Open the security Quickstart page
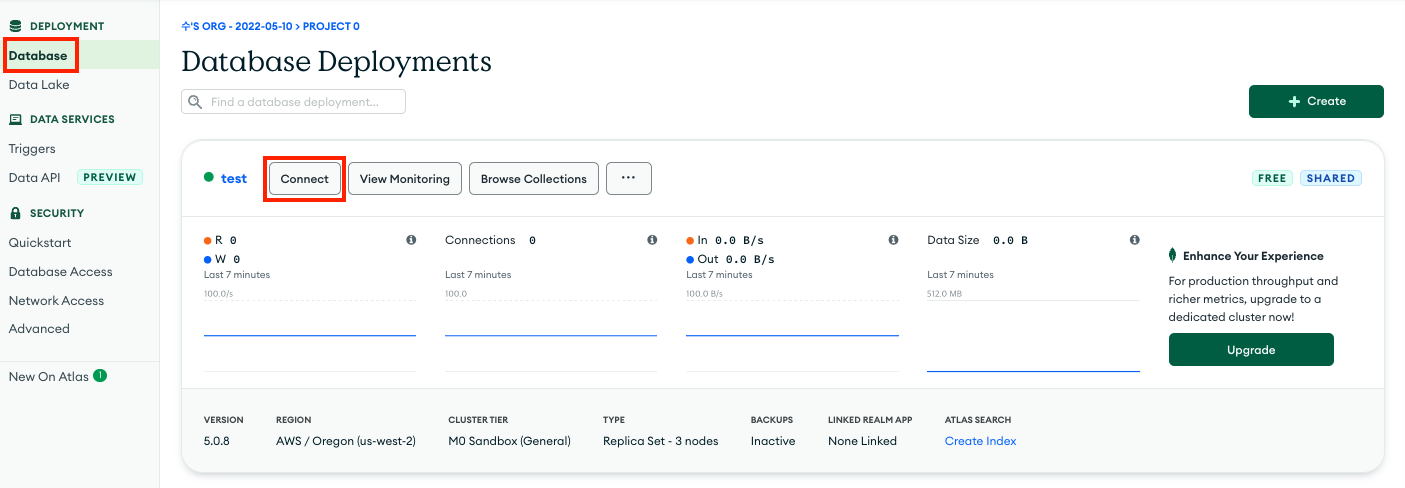 click(40, 243)
